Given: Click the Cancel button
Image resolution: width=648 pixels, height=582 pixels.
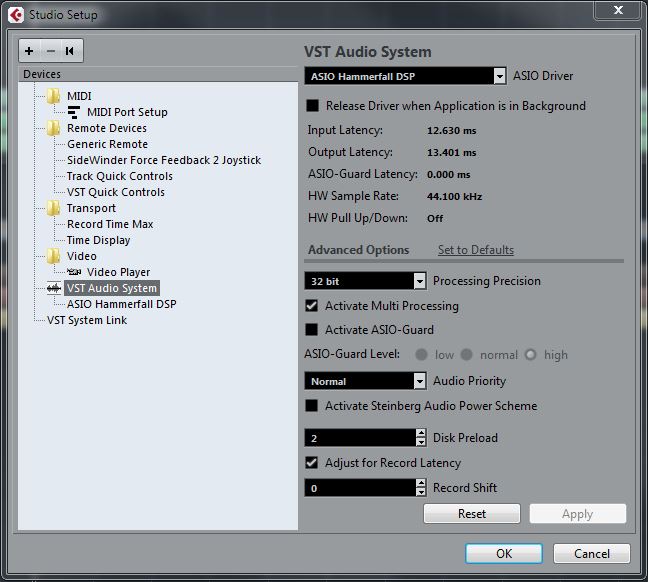Looking at the screenshot, I should 592,553.
